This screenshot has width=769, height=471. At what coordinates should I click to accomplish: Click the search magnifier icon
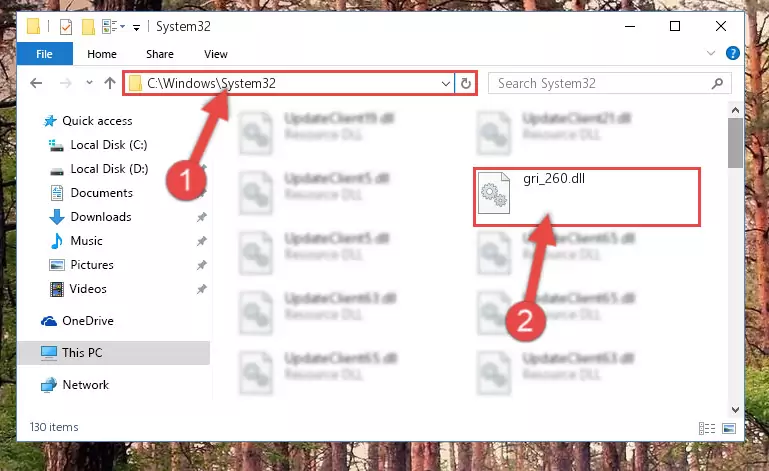point(717,83)
